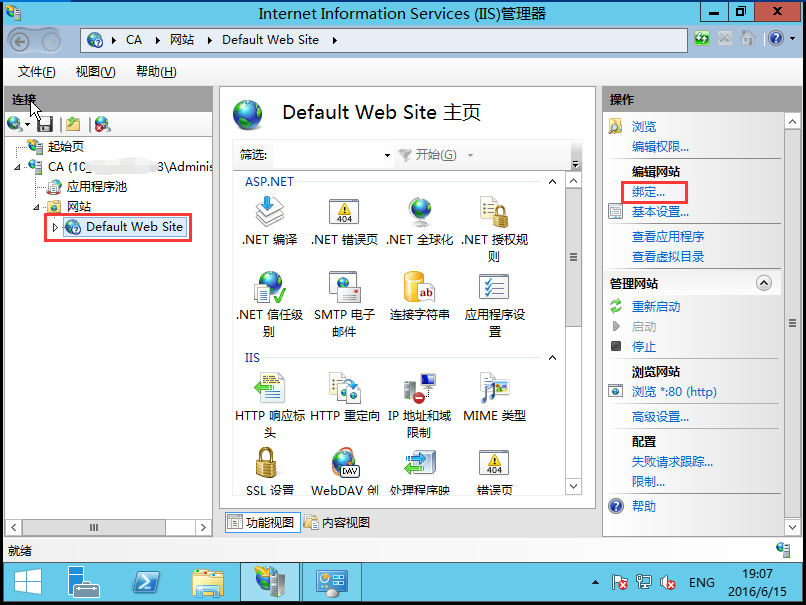The height and width of the screenshot is (605, 806).
Task: Open the .NET 错误页 icon
Action: 344,212
